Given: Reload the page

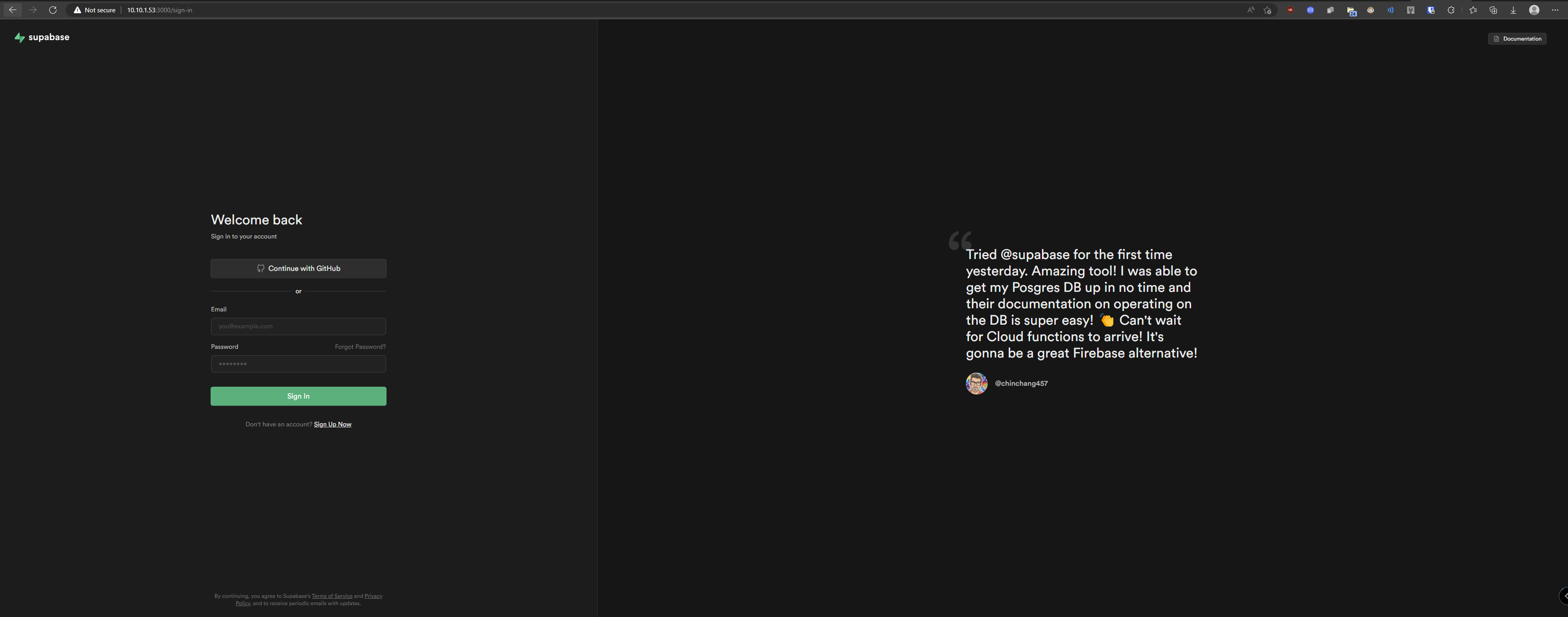Looking at the screenshot, I should click(x=53, y=10).
